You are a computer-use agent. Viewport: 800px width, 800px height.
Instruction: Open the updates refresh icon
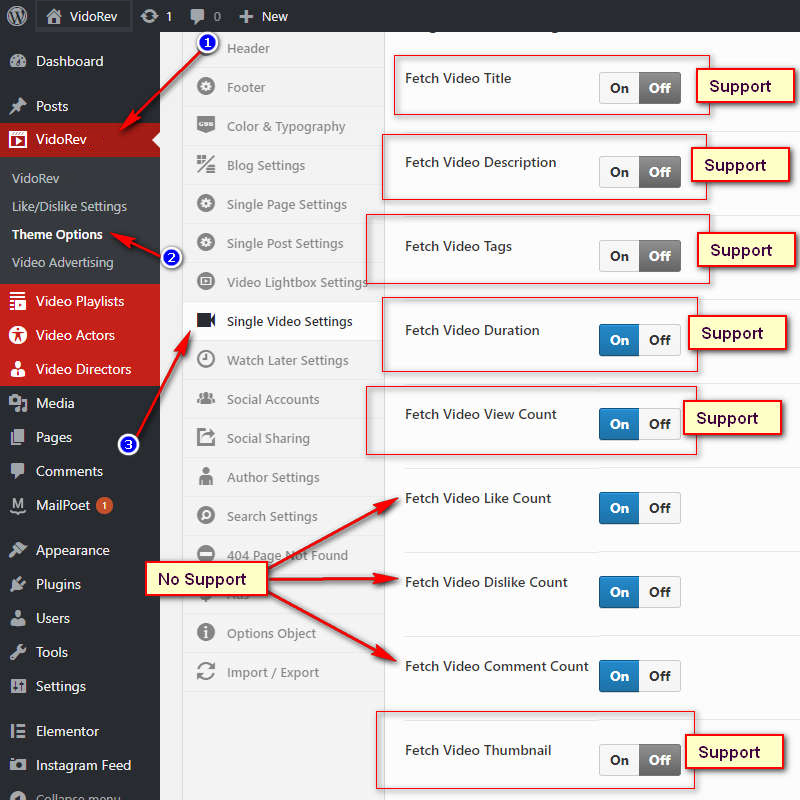click(149, 16)
